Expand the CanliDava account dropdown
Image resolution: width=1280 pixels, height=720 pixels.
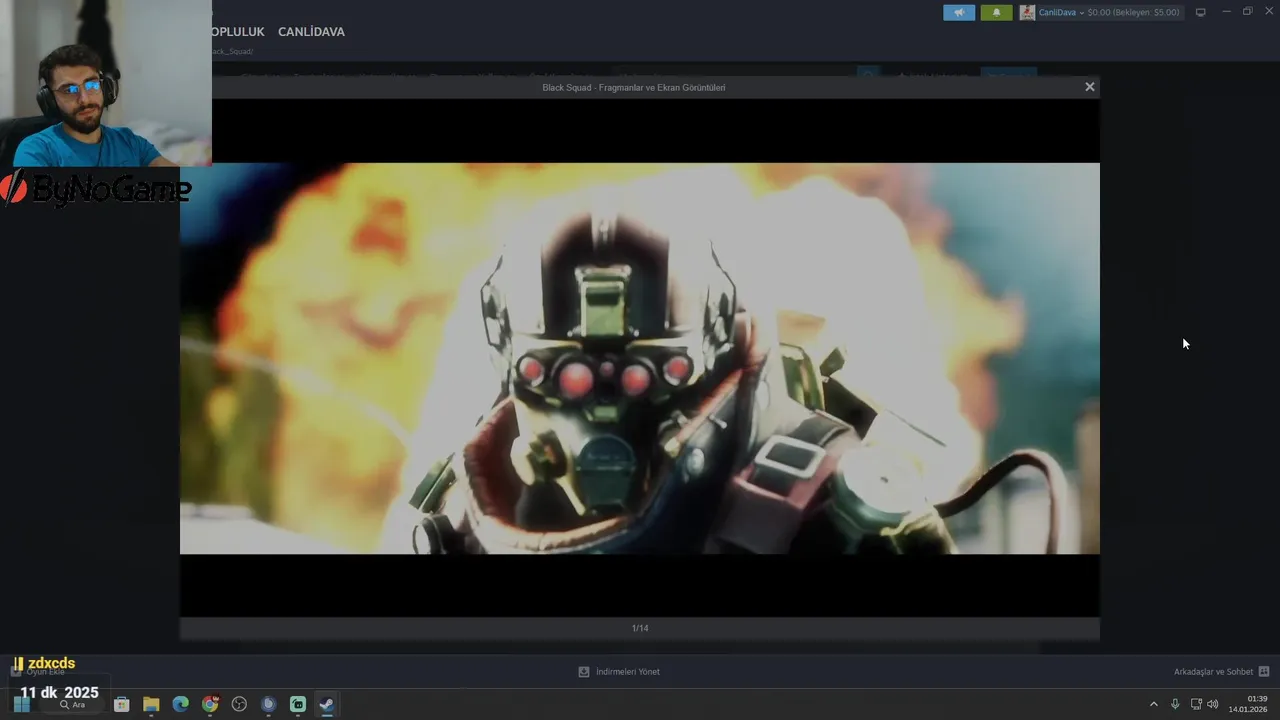coord(1061,12)
